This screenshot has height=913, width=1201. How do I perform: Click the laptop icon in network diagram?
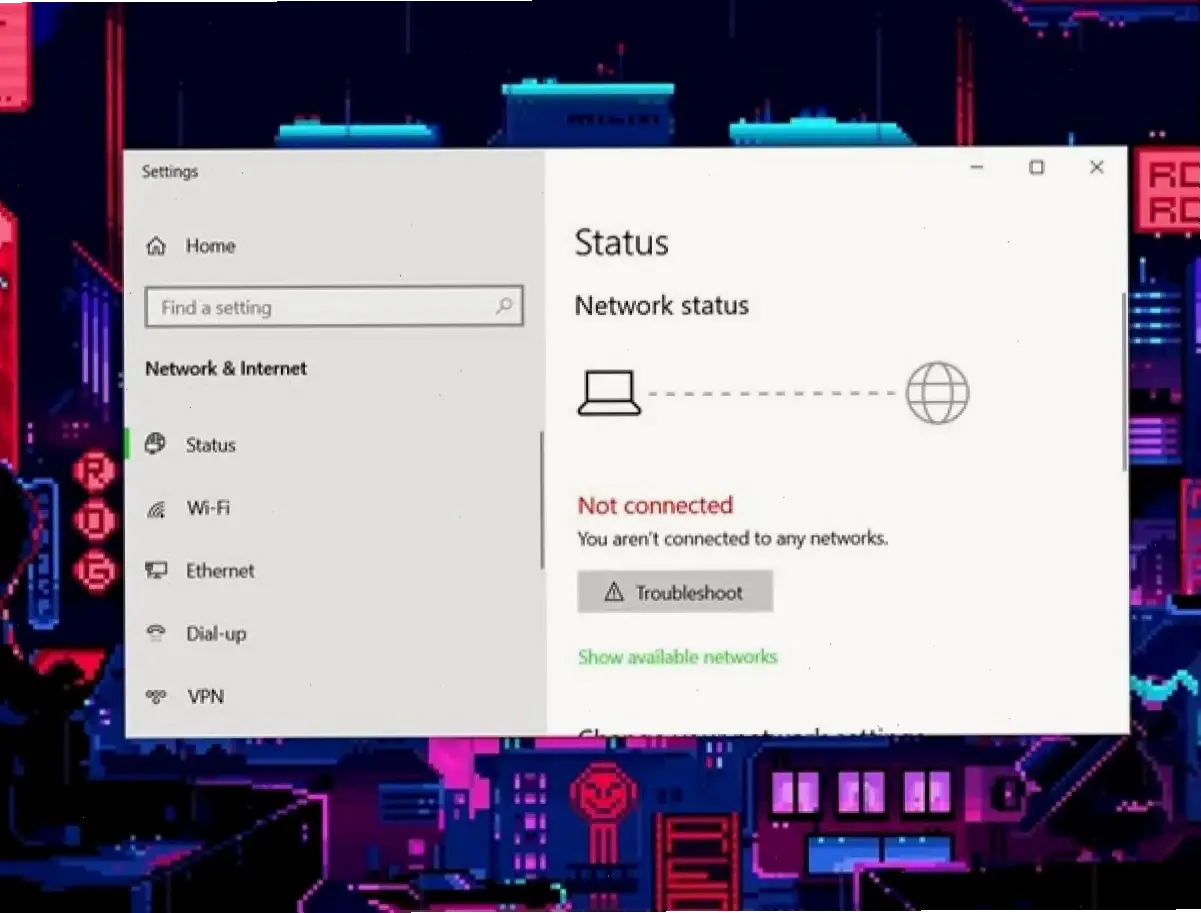tap(608, 393)
